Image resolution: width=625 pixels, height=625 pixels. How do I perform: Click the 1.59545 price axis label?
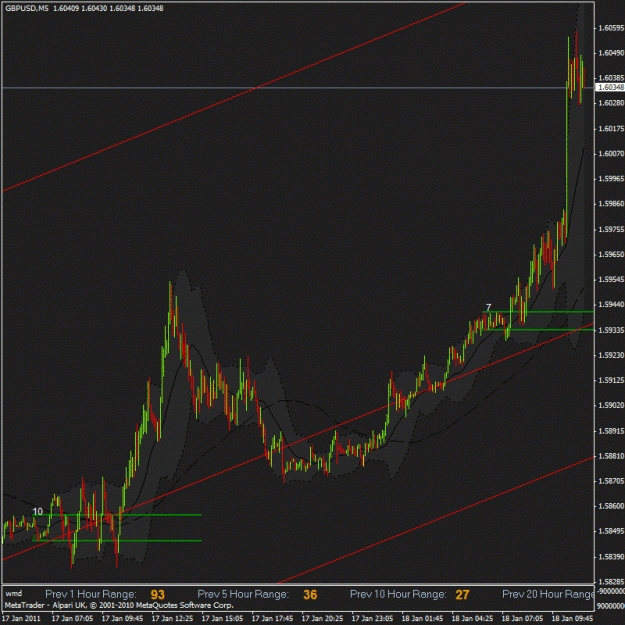coord(611,280)
